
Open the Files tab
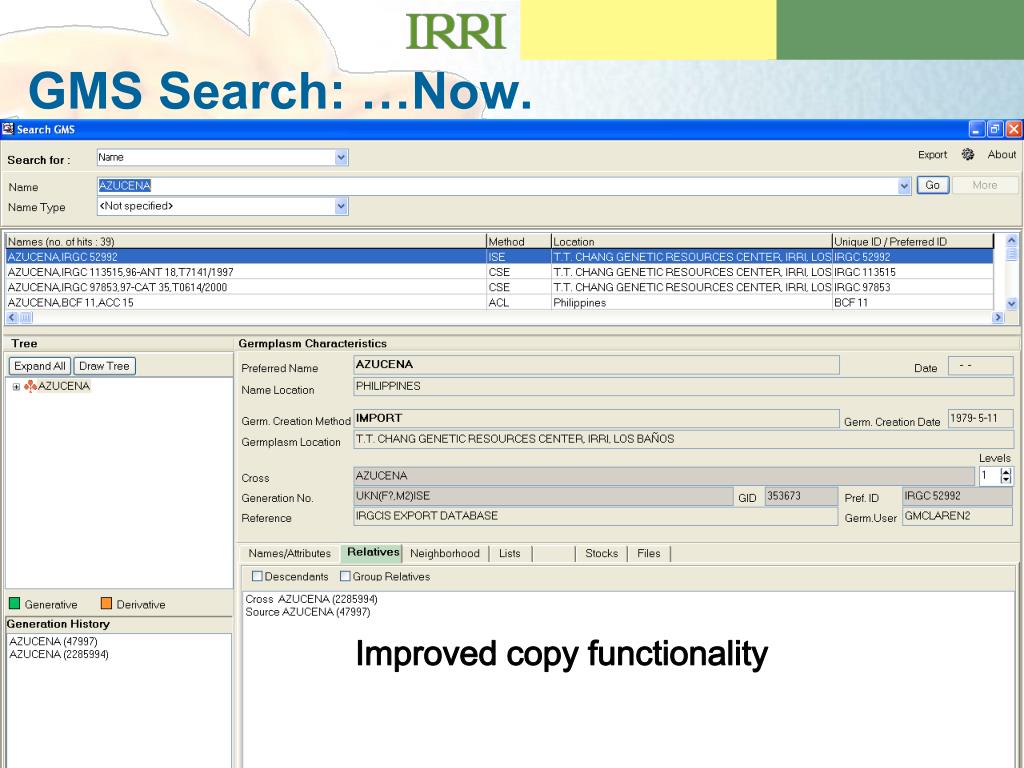click(648, 553)
